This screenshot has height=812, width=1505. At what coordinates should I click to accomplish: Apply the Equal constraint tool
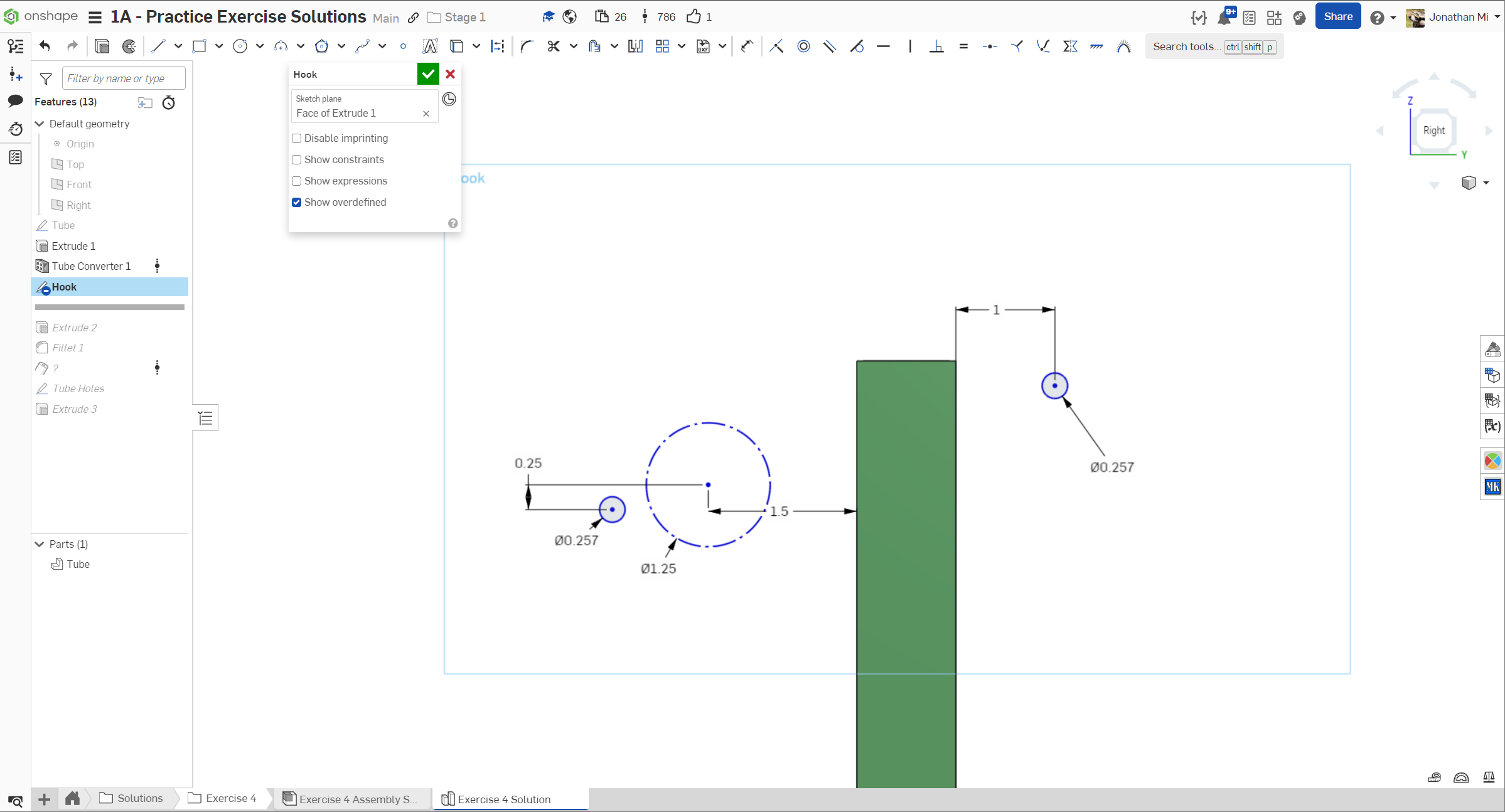point(963,46)
